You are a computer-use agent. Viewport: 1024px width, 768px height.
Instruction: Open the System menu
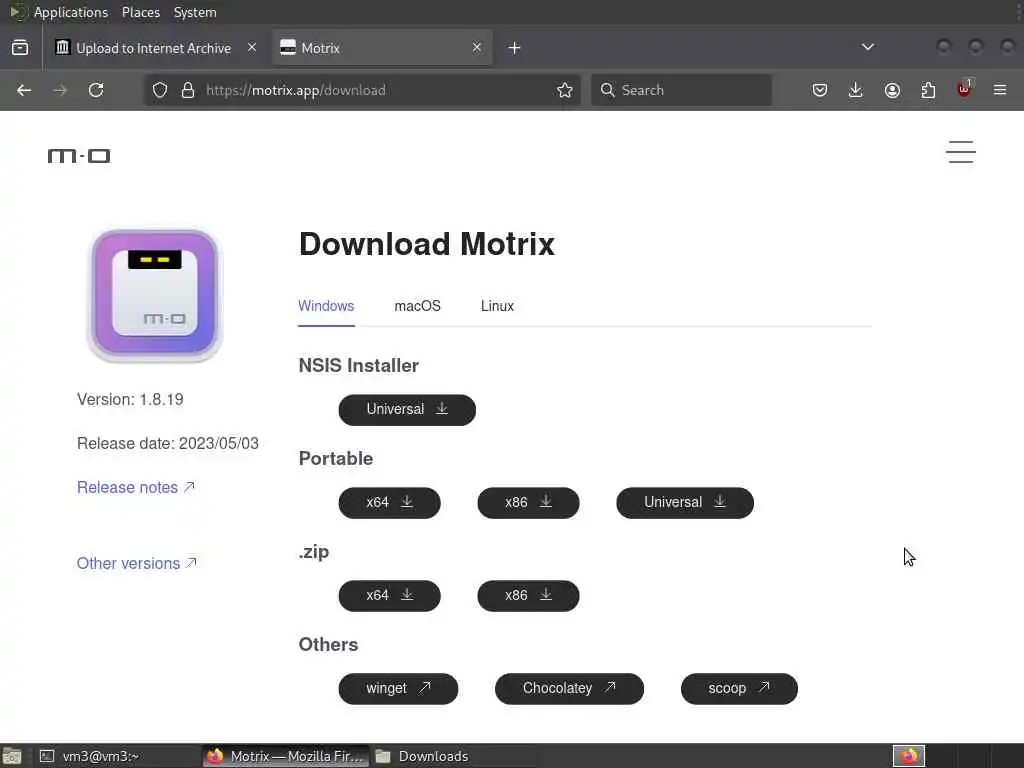pyautogui.click(x=195, y=12)
